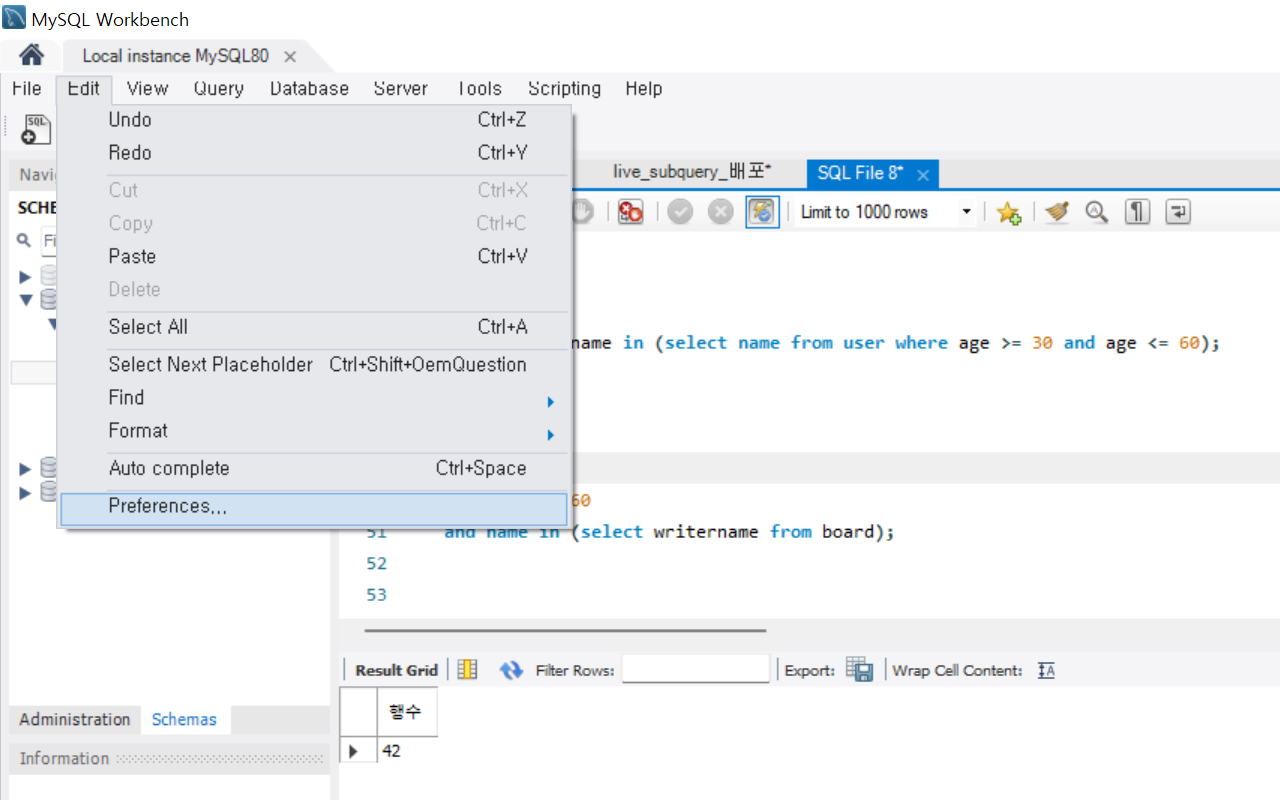The image size is (1280, 800).
Task: Choose Paste in the Edit menu
Action: pos(314,256)
